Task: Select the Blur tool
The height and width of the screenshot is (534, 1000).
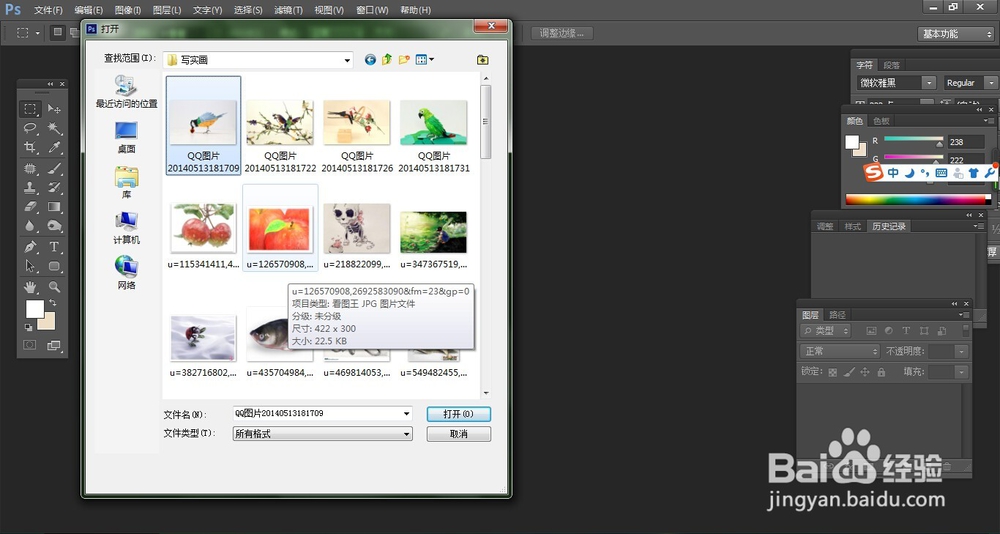Action: [30, 226]
